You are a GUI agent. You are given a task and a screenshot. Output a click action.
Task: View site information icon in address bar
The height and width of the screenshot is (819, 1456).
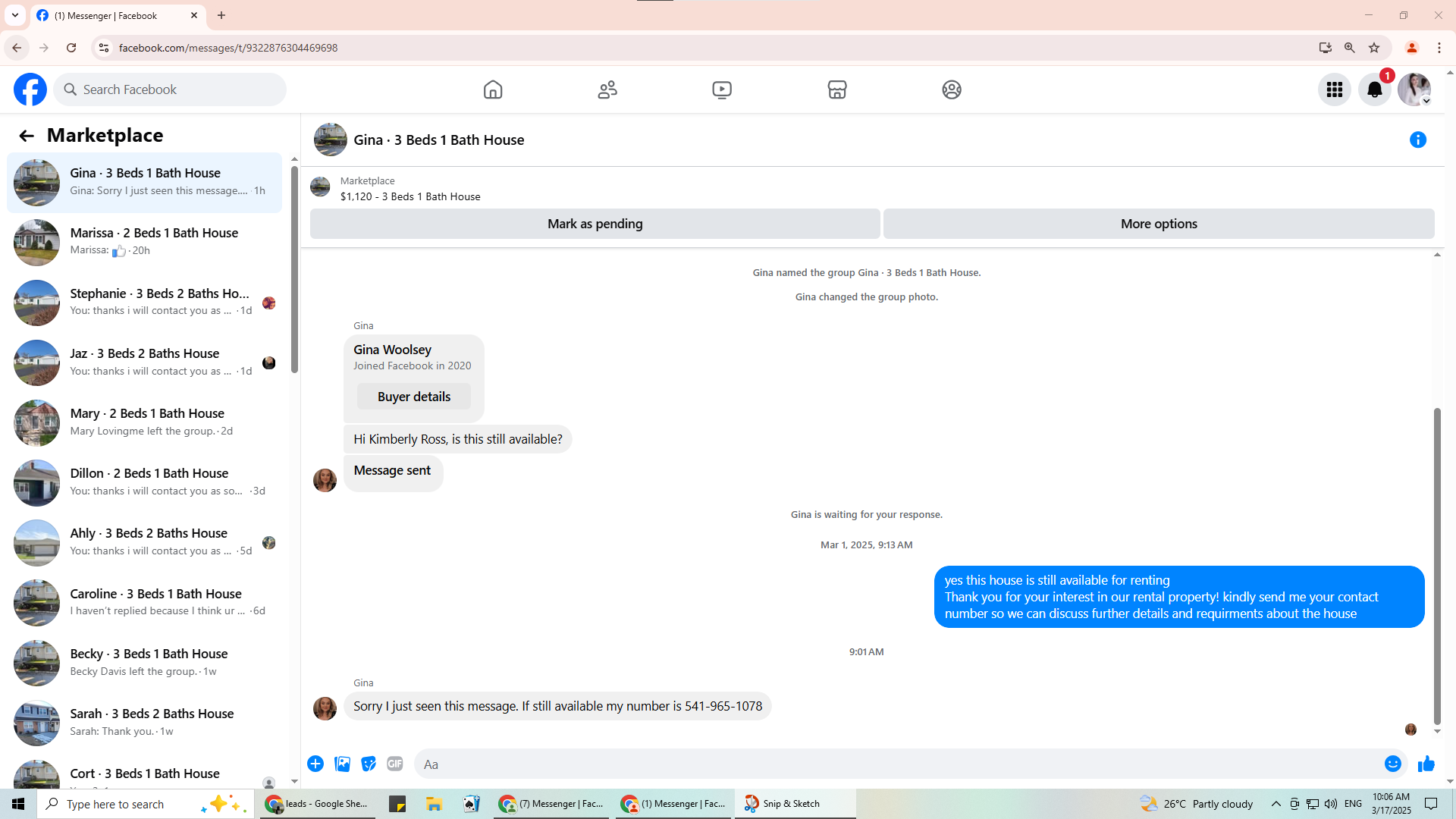click(104, 48)
